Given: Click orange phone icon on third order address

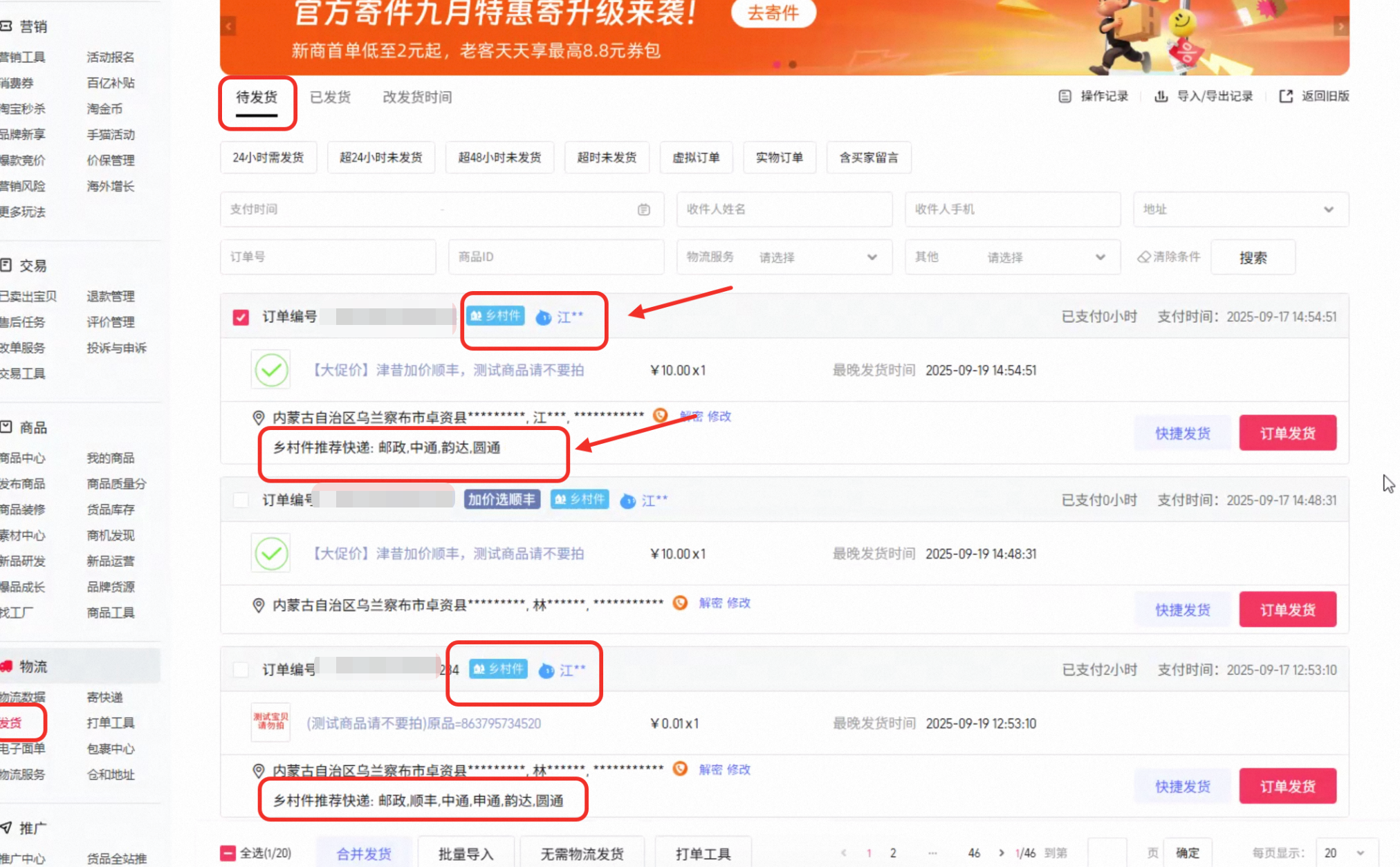Looking at the screenshot, I should point(680,769).
